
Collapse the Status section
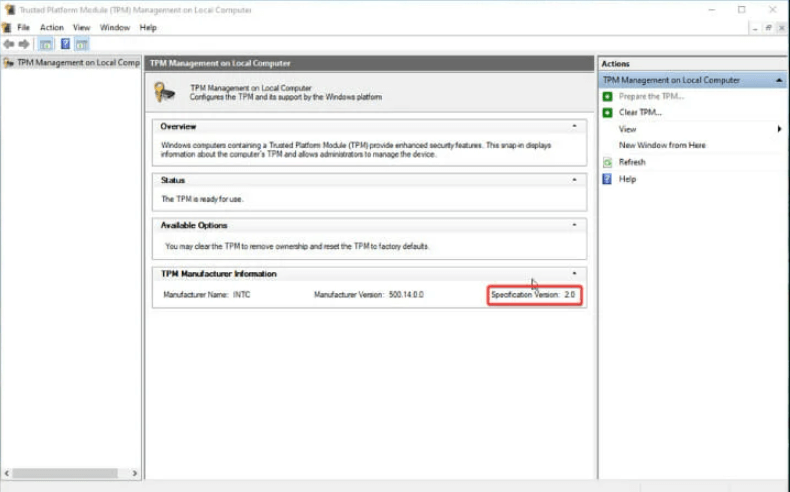574,180
